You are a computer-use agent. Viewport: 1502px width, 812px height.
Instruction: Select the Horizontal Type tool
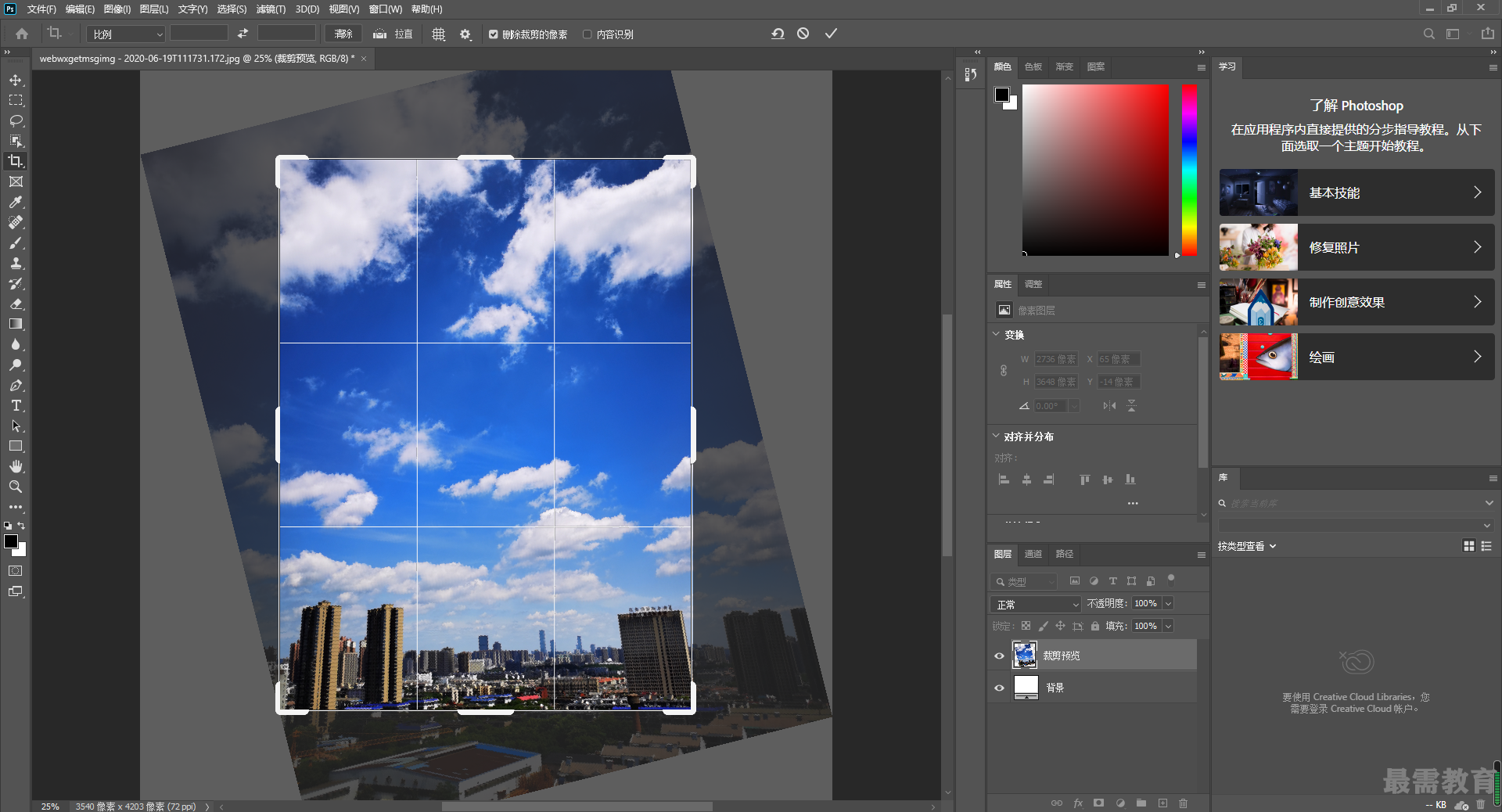pos(16,405)
